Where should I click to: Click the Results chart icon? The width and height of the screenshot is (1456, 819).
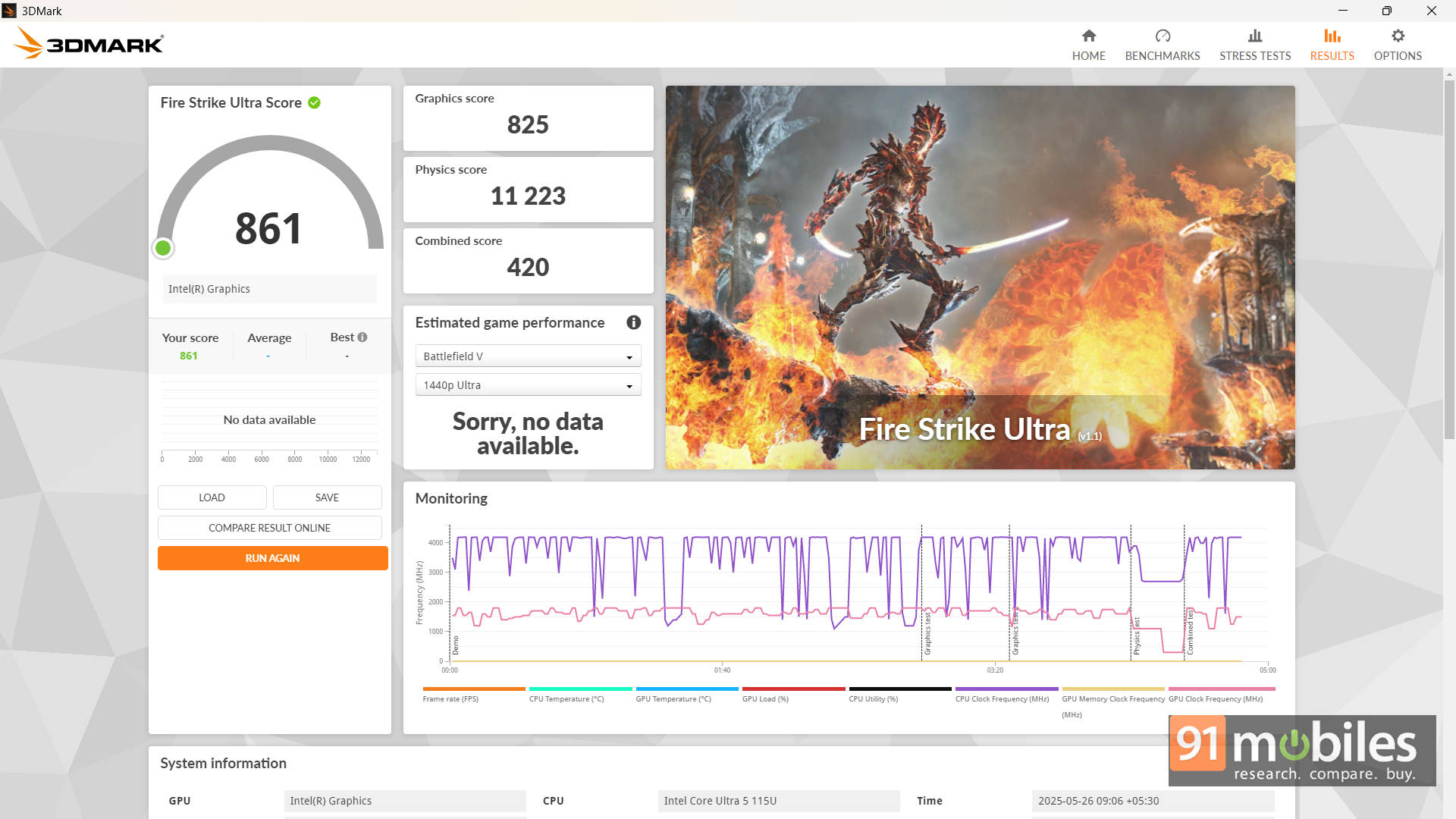pyautogui.click(x=1332, y=36)
